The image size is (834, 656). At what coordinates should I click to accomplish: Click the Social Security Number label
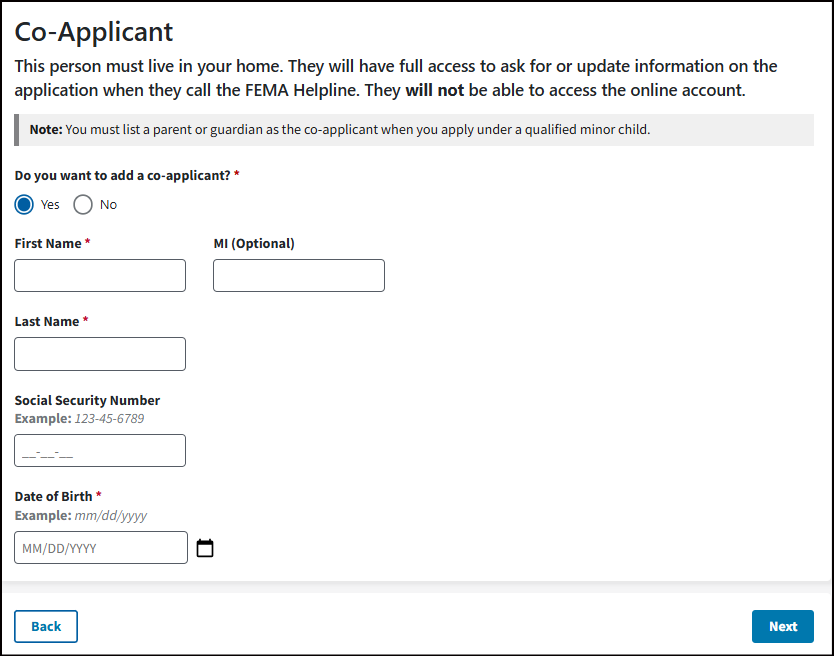tap(87, 400)
